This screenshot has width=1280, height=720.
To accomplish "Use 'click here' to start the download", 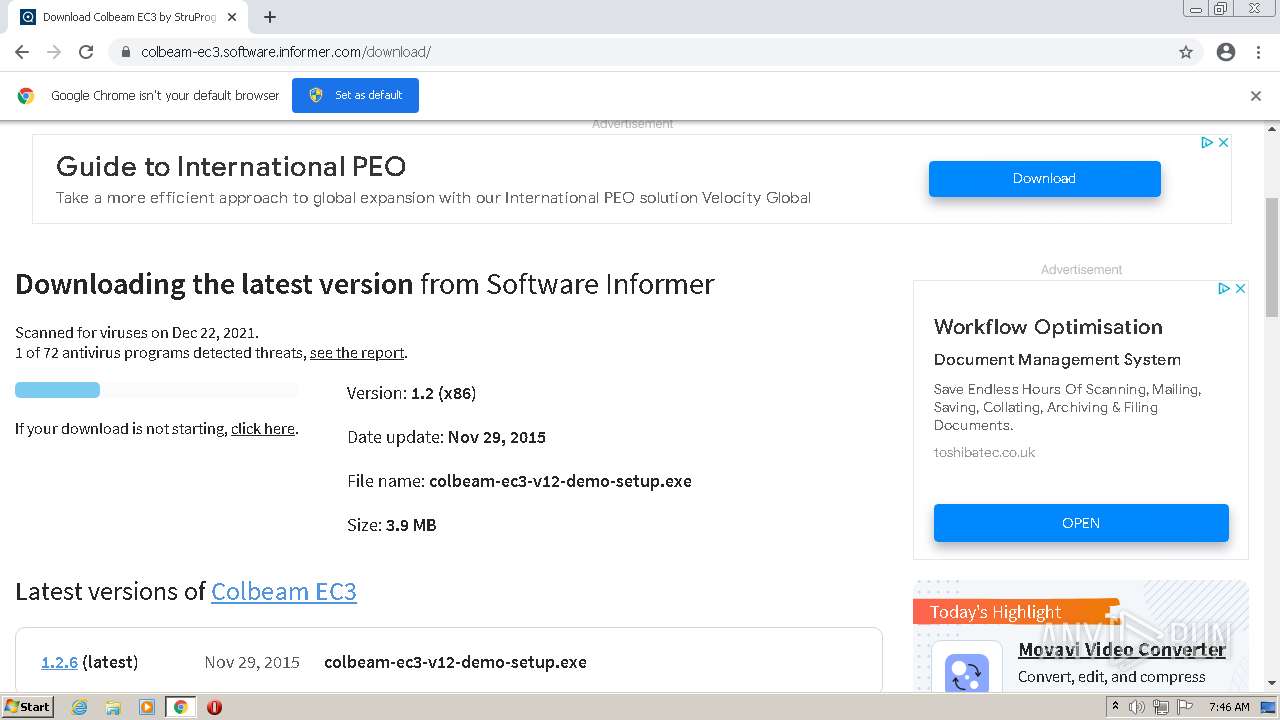I will tap(263, 429).
